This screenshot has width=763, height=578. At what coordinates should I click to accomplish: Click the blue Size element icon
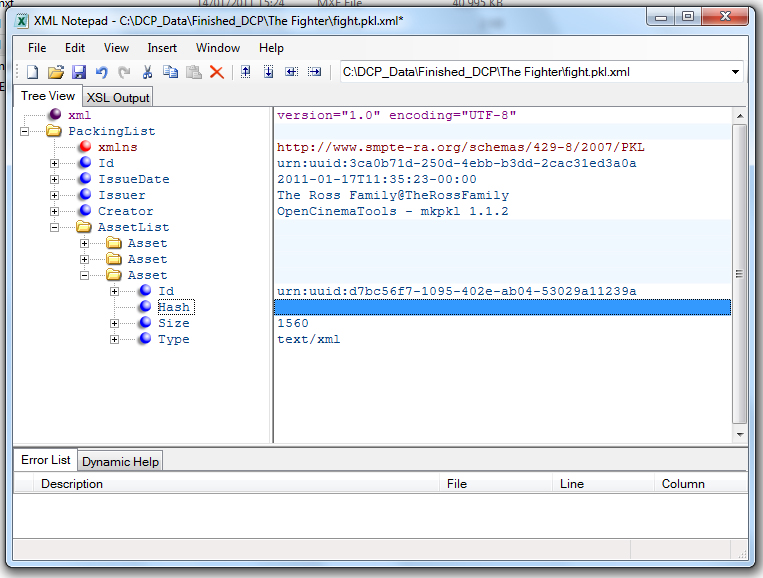click(145, 322)
